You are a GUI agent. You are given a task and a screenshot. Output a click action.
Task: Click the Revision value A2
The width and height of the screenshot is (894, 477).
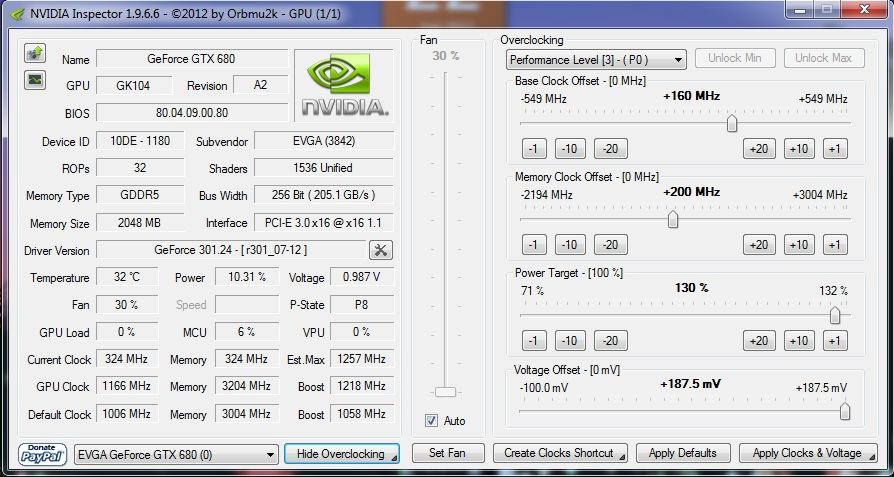point(261,85)
